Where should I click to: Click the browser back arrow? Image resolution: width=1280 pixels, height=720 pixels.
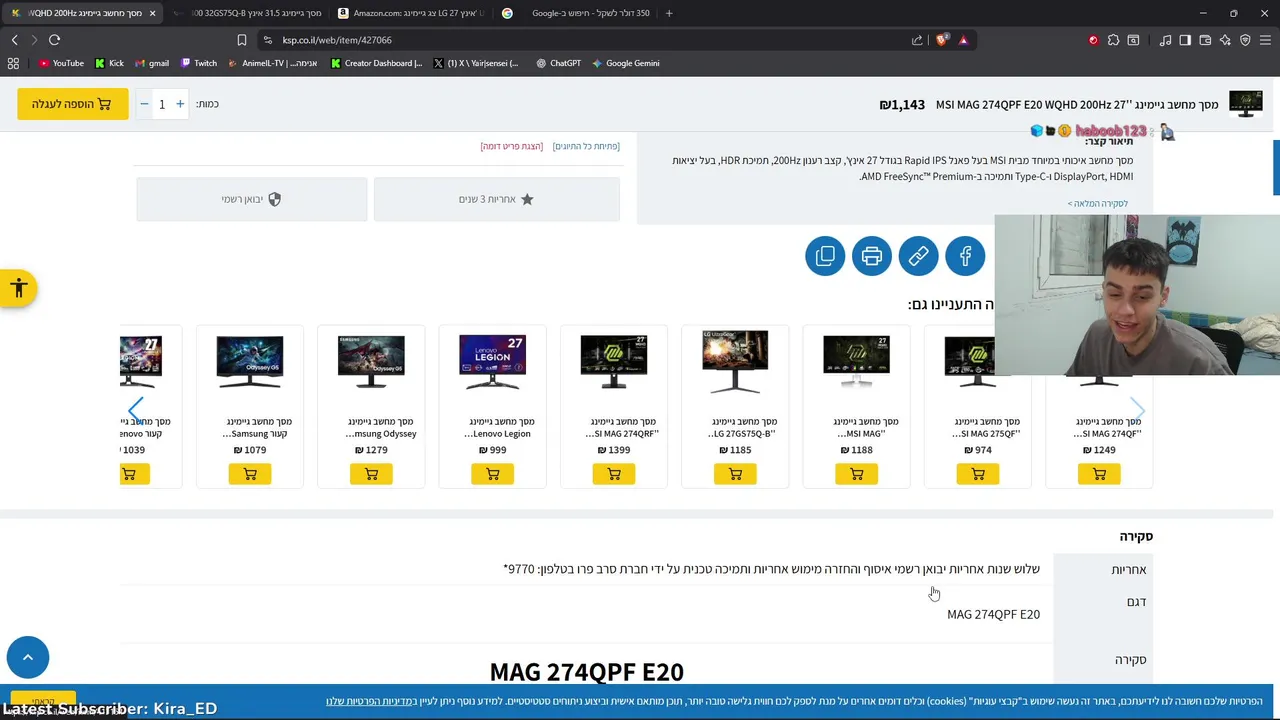pos(14,40)
